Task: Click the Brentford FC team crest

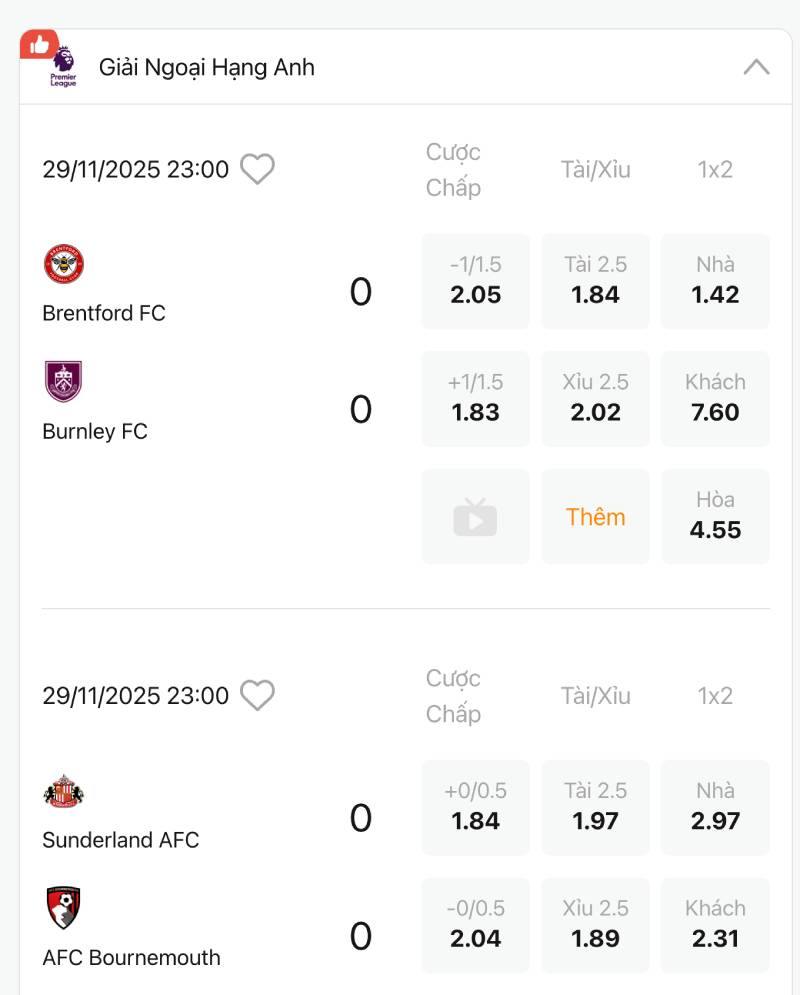Action: click(63, 264)
